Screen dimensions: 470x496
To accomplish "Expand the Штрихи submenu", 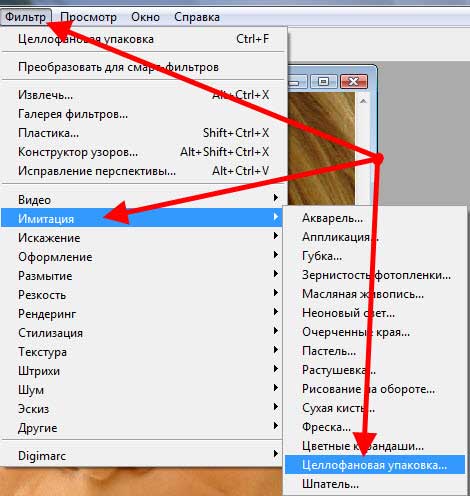I will click(143, 370).
